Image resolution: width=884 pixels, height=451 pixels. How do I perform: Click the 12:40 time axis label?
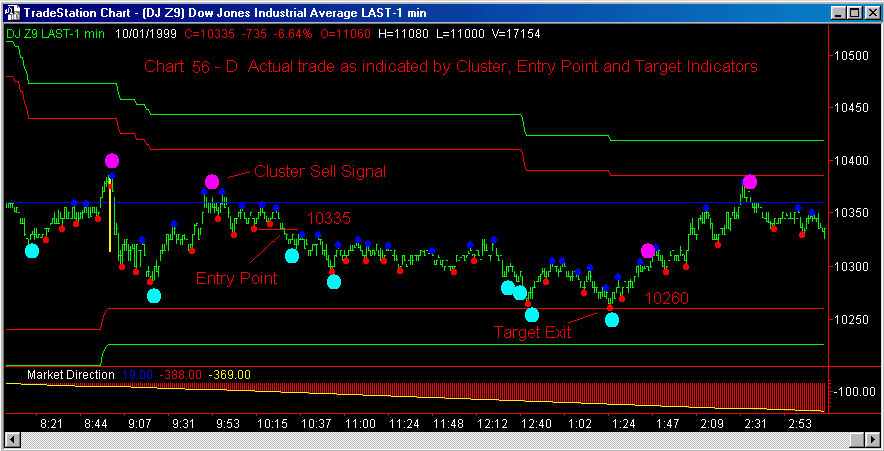point(536,424)
